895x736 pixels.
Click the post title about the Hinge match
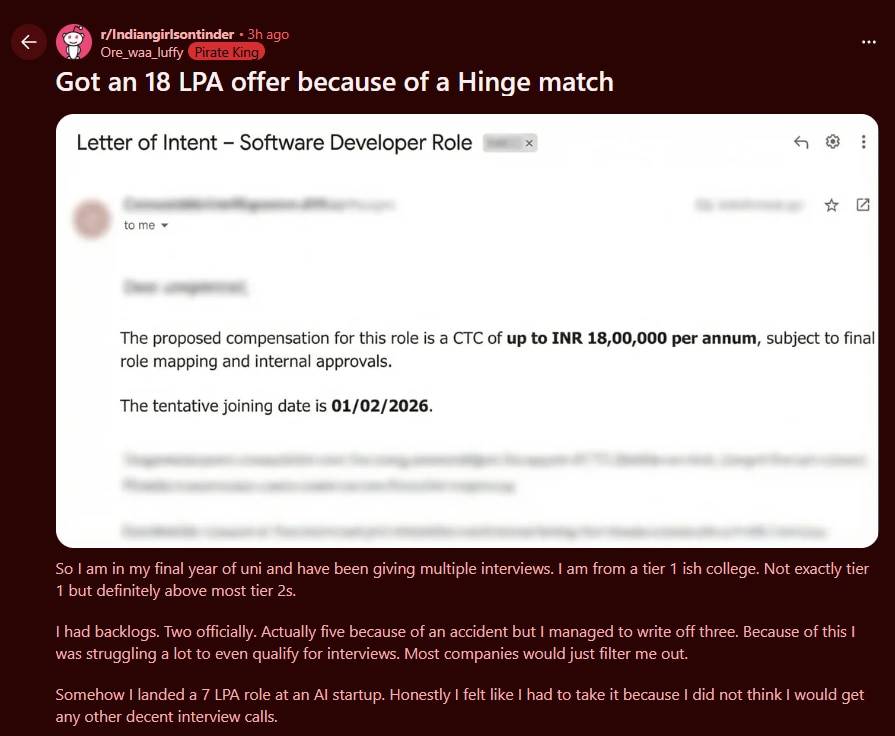pos(334,83)
